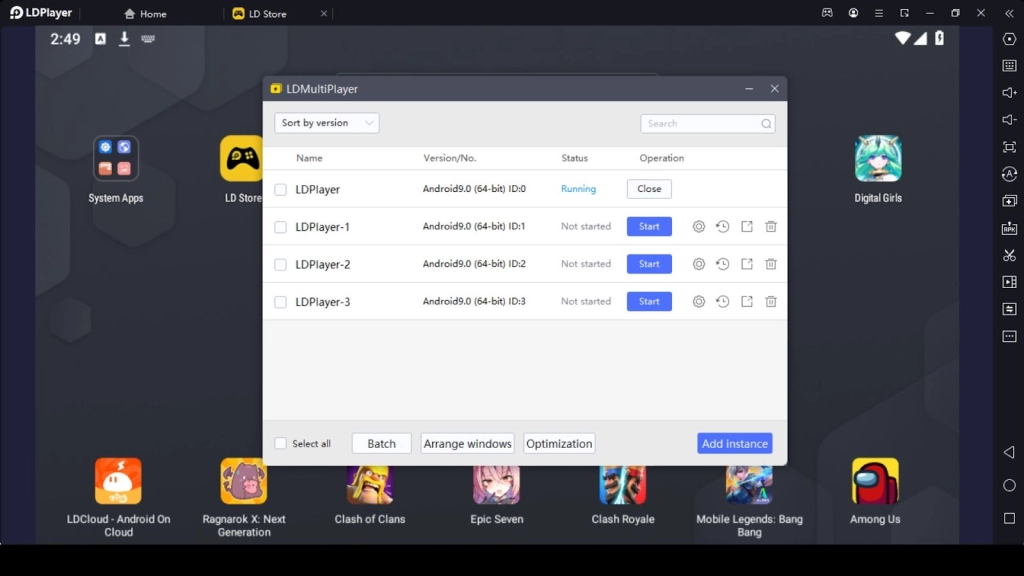This screenshot has width=1024, height=576.
Task: Close the LD Store tab
Action: pyautogui.click(x=323, y=13)
